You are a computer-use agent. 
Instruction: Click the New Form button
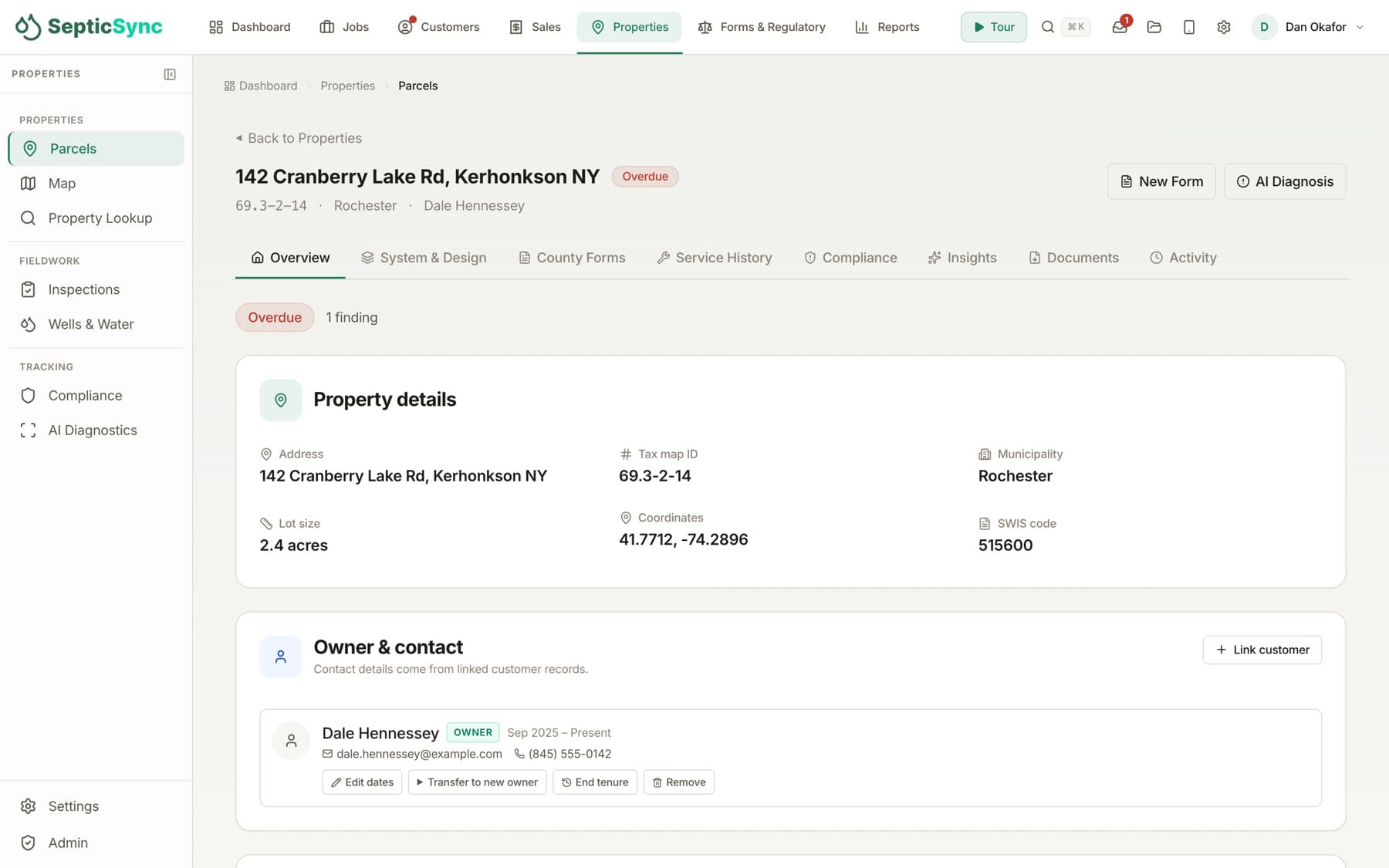(x=1161, y=181)
